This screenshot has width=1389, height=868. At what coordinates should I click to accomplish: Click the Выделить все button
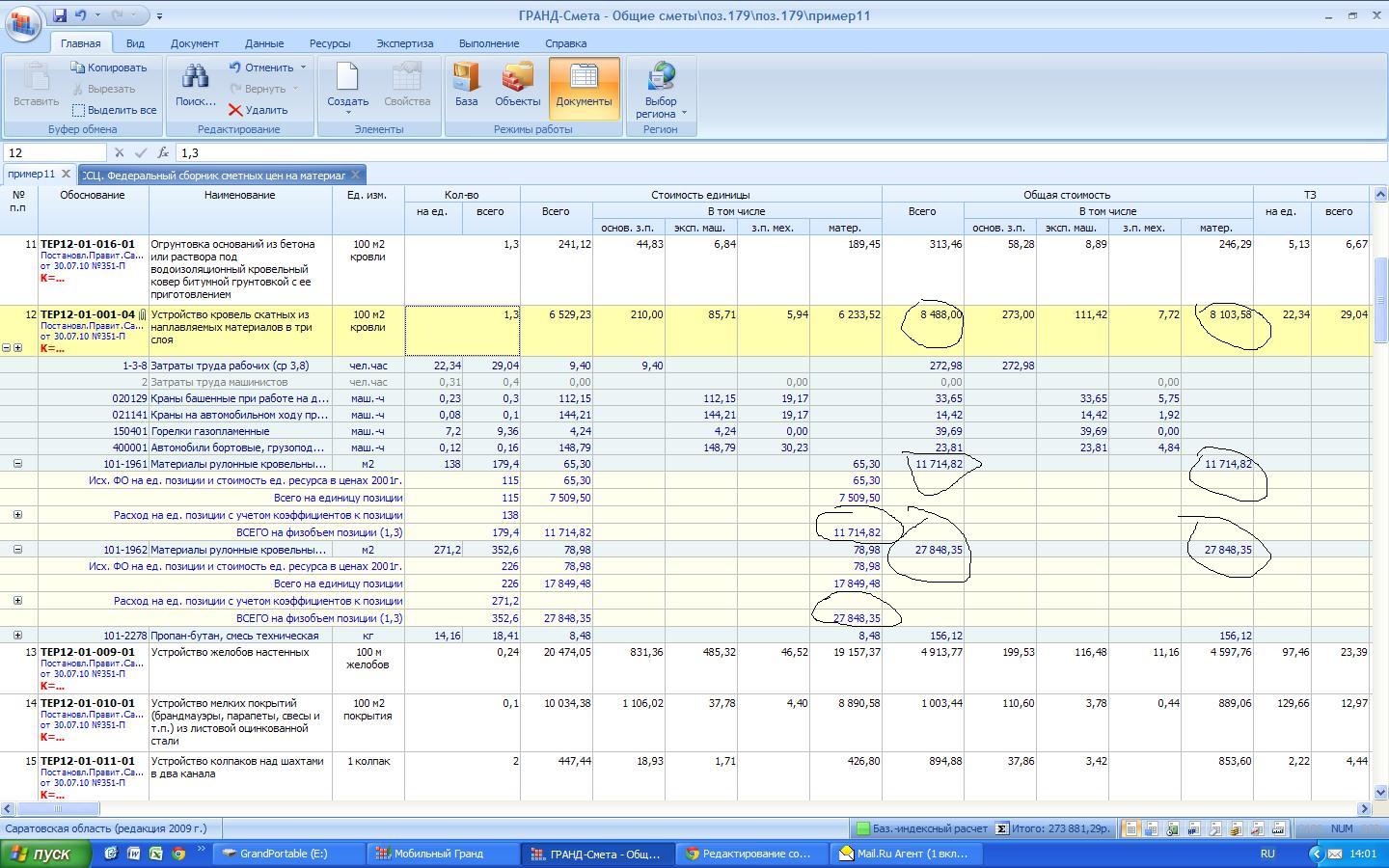click(x=113, y=110)
